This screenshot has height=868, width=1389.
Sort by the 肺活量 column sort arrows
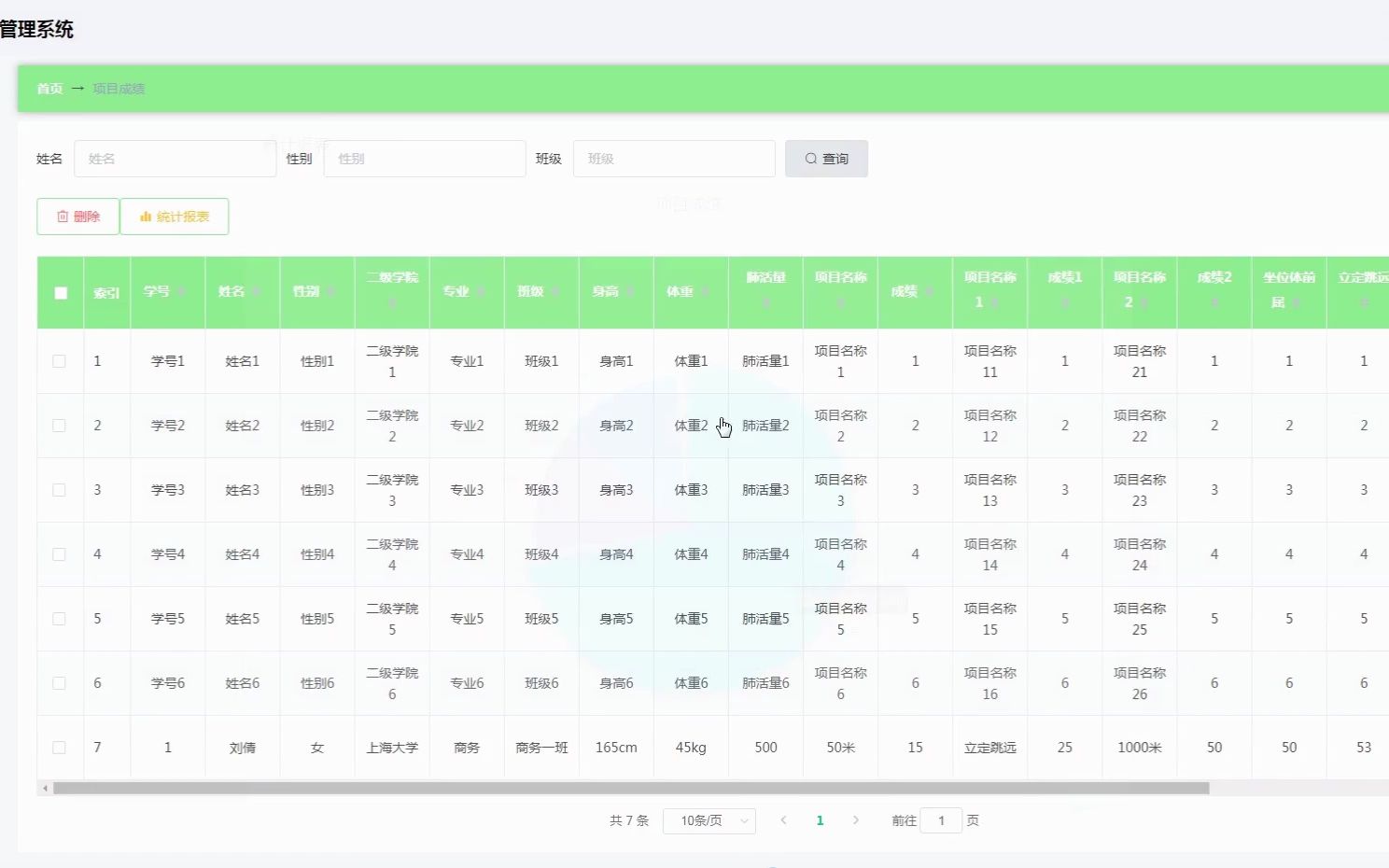[765, 302]
